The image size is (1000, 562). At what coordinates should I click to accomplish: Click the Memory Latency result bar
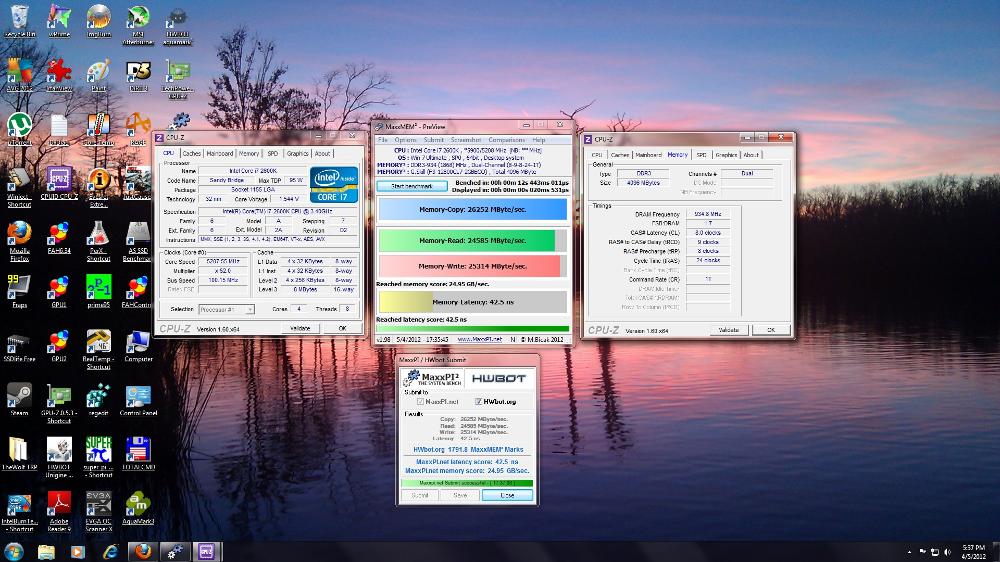[473, 302]
